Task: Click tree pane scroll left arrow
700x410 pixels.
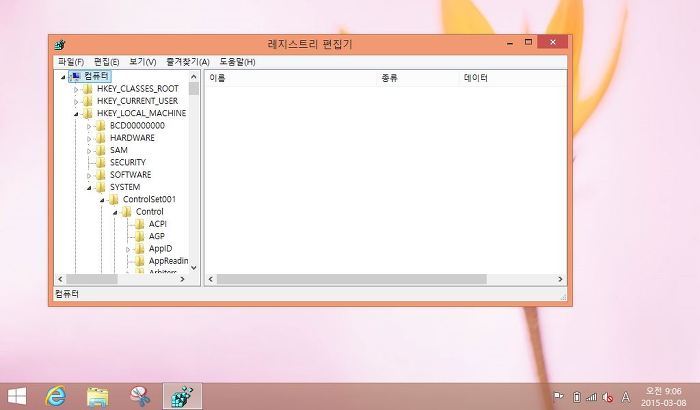Action: tap(61, 279)
